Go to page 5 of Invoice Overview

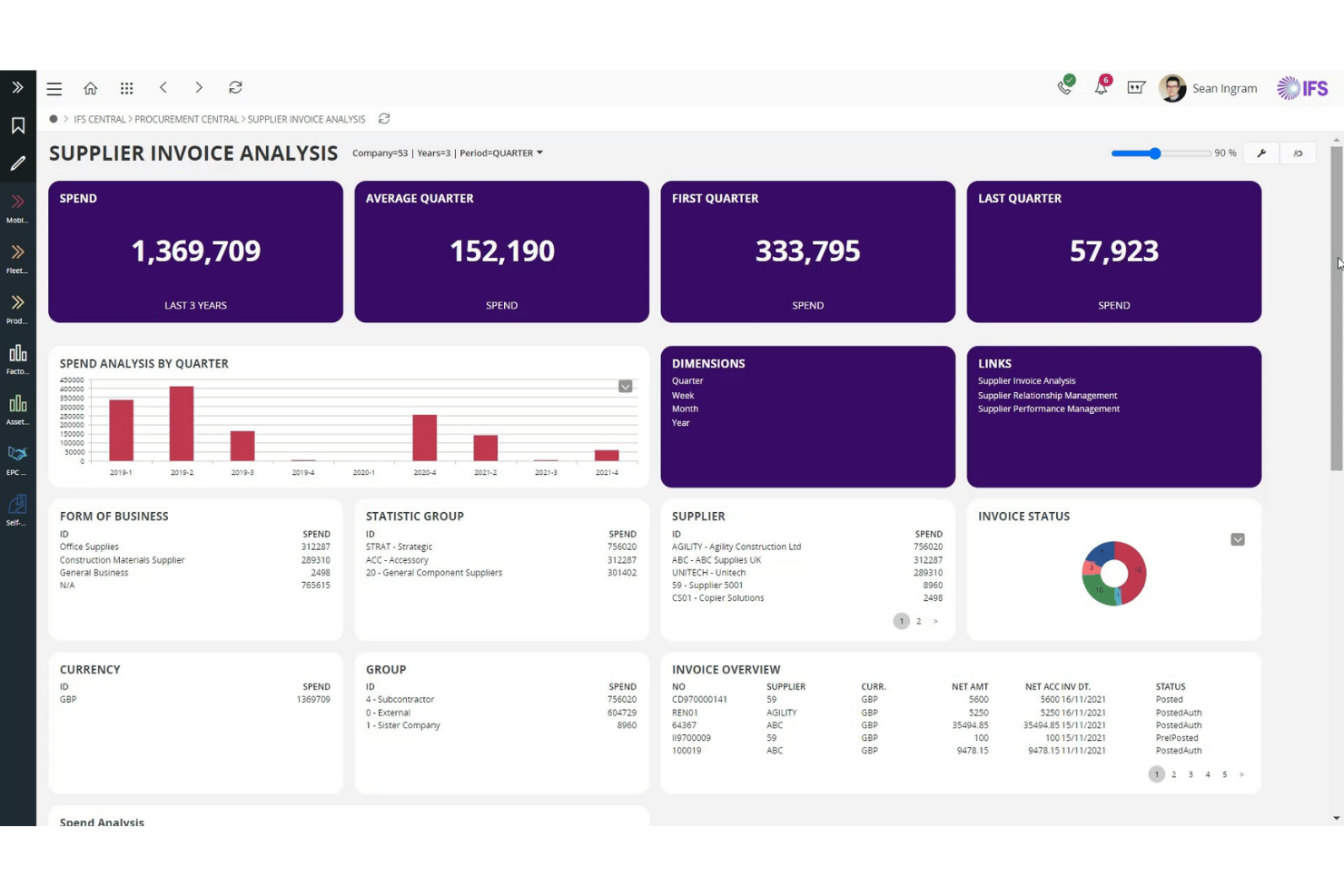[1224, 774]
